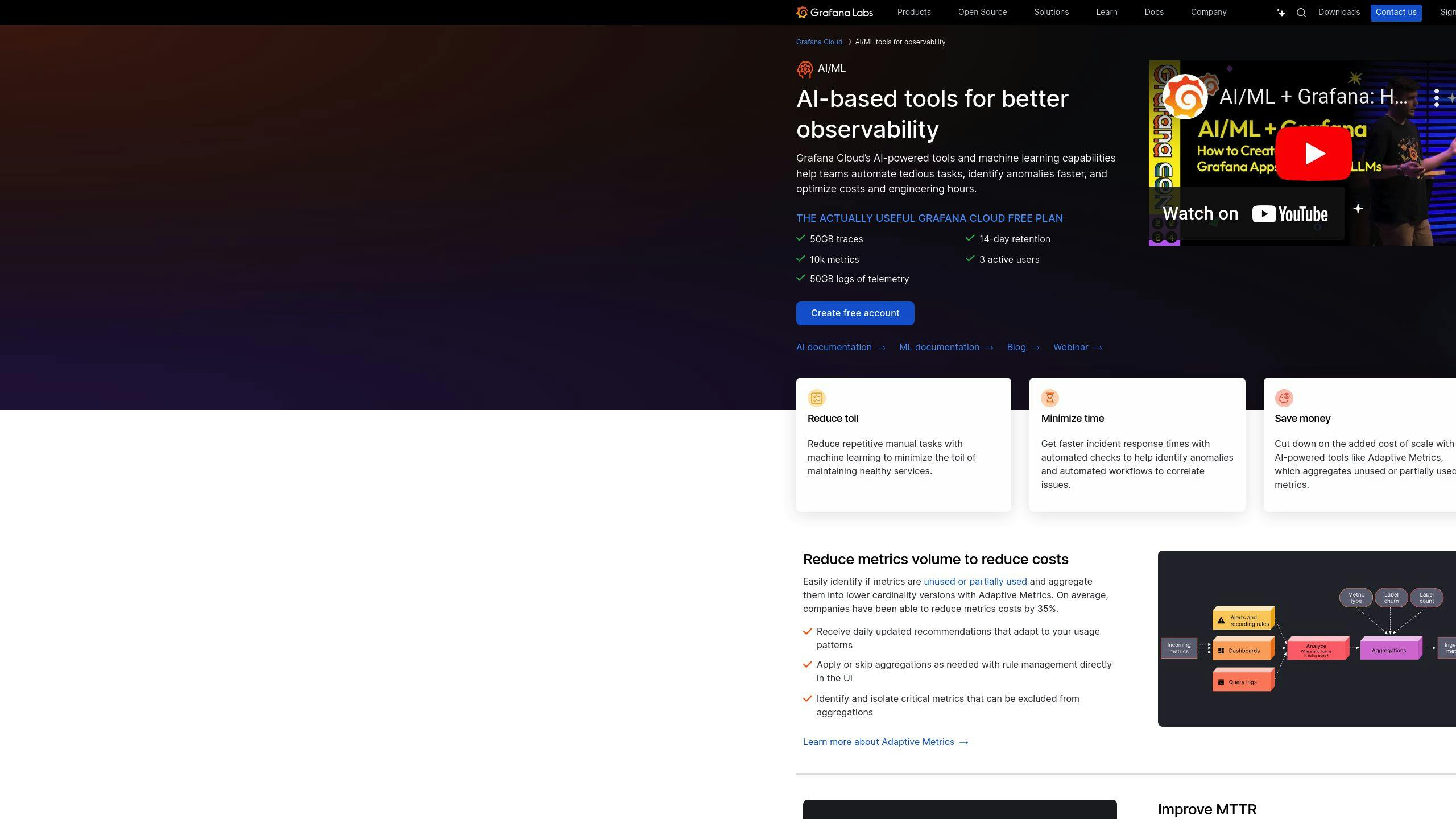Click the 50GB traces text
Screen dimensions: 1456x819
click(836, 239)
